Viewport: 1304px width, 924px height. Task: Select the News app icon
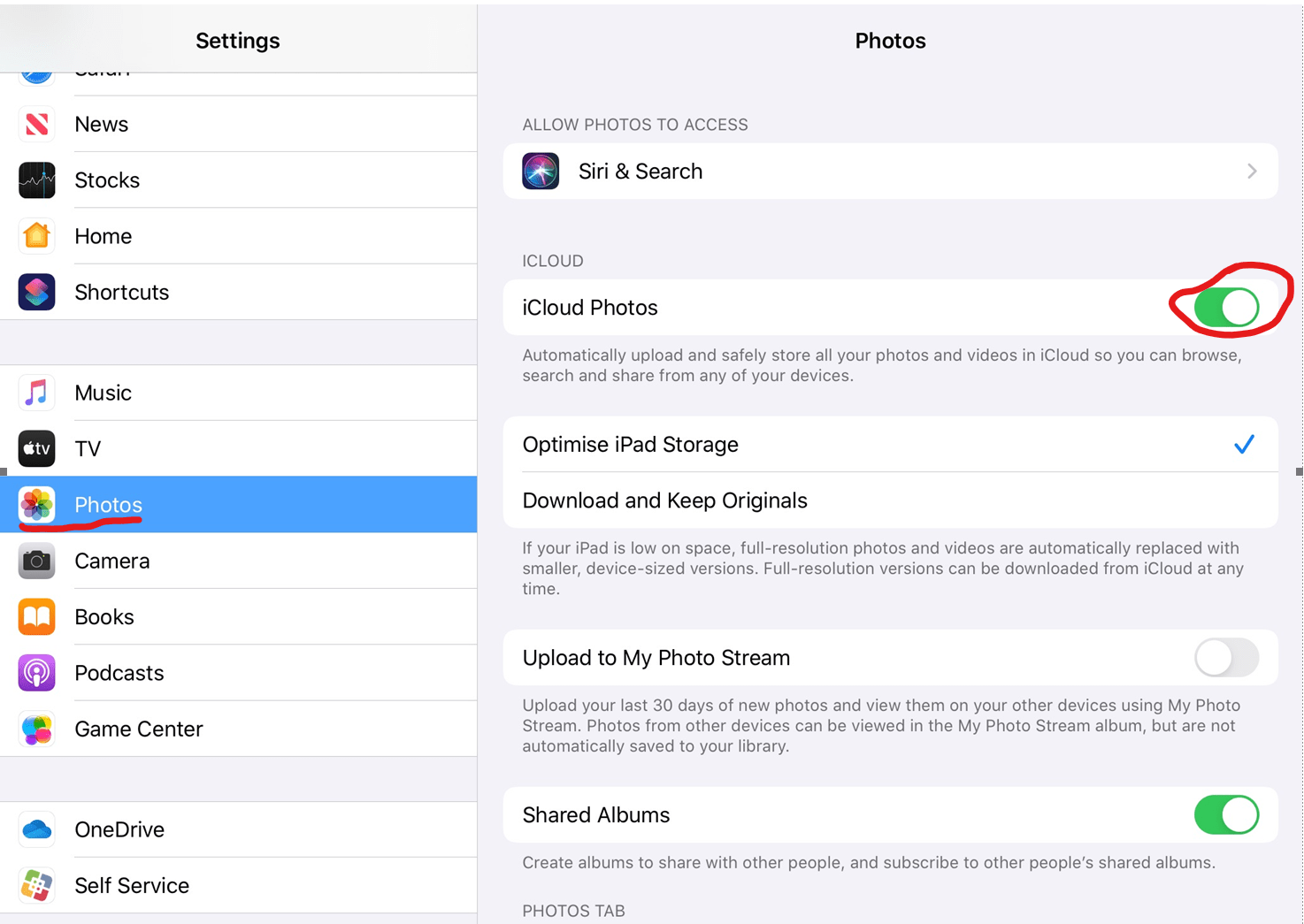[36, 124]
